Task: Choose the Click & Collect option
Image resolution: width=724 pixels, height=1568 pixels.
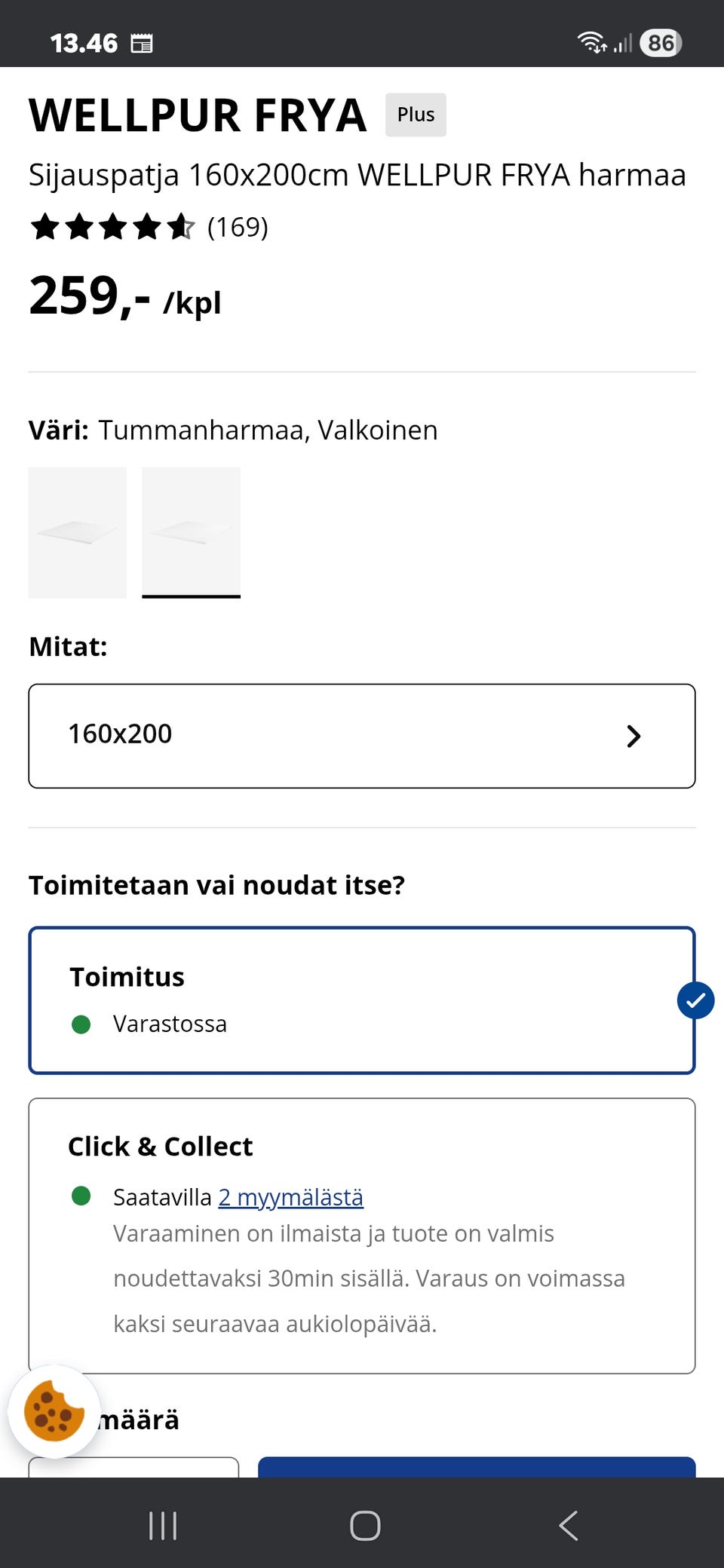Action: (361, 1235)
